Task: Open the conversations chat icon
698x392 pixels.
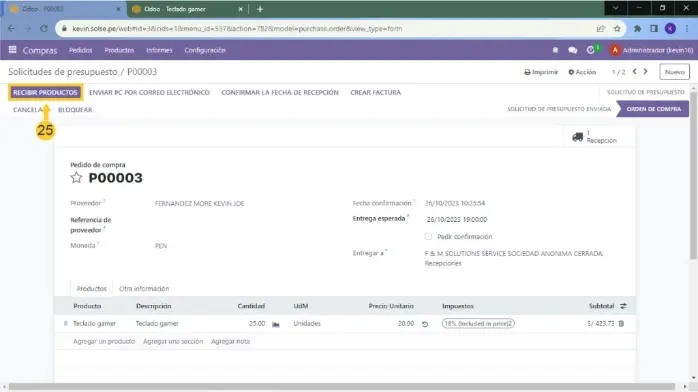Action: pyautogui.click(x=572, y=50)
